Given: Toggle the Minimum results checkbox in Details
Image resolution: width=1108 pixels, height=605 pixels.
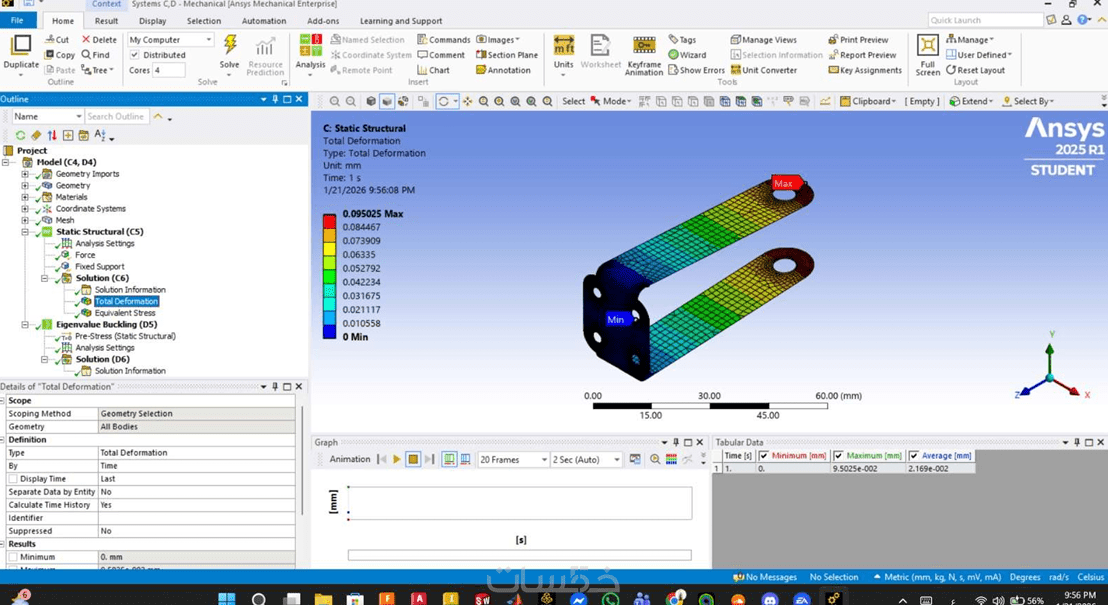Looking at the screenshot, I should click(x=13, y=557).
